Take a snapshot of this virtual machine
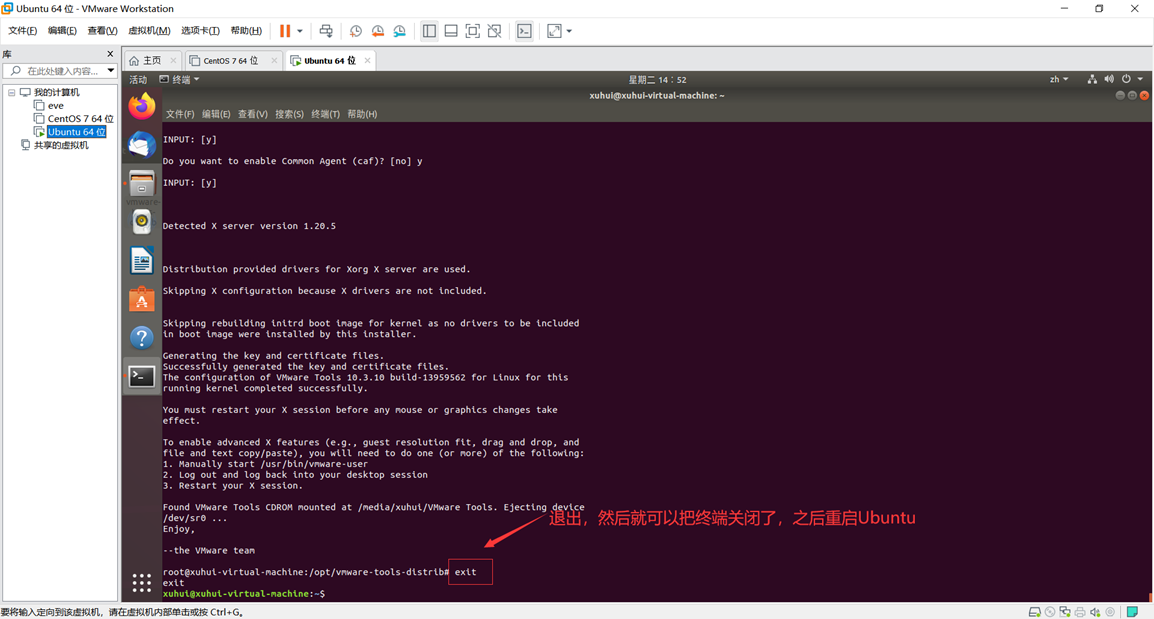The width and height of the screenshot is (1154, 619). [x=356, y=31]
